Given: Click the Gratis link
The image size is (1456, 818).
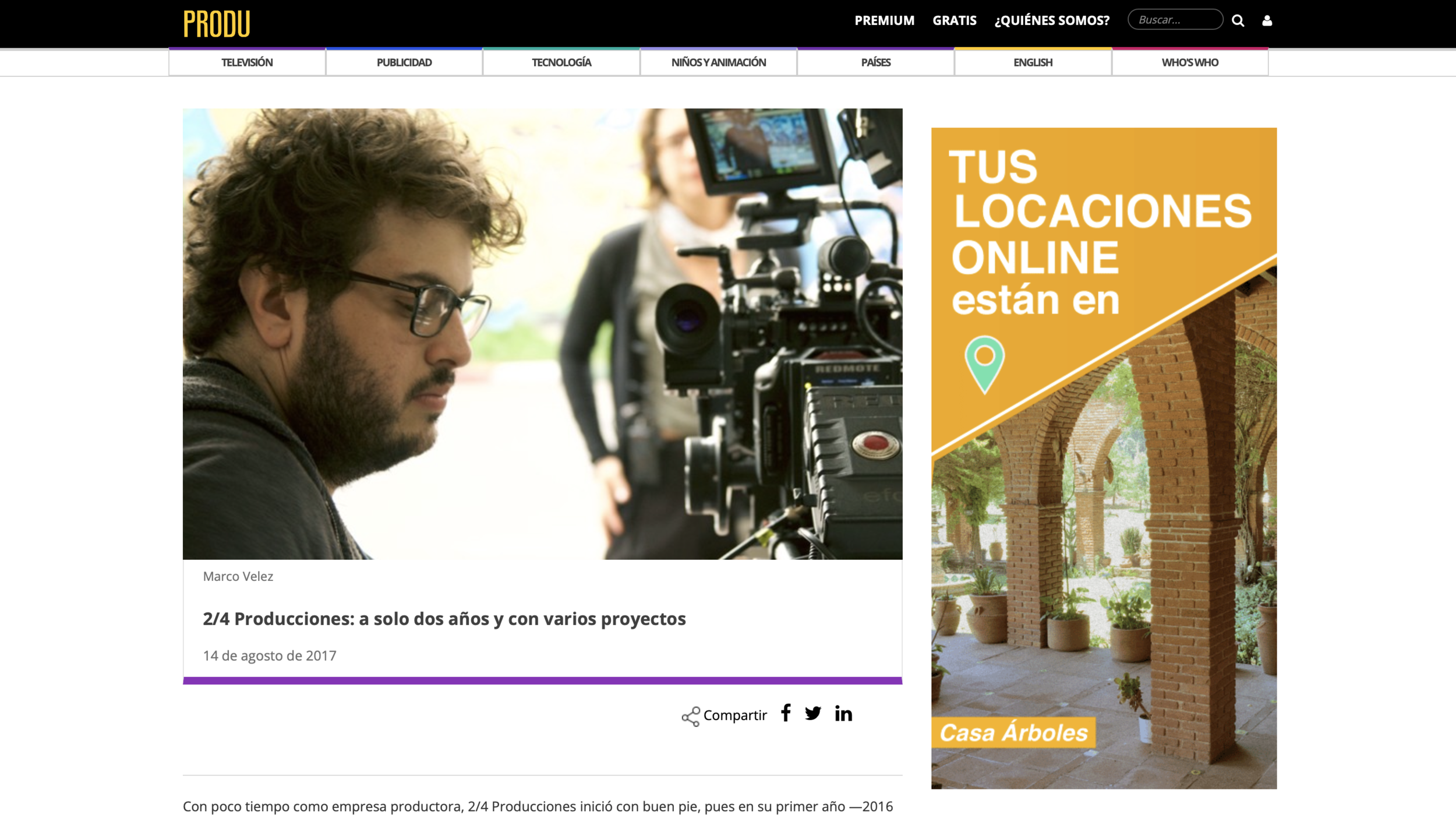Looking at the screenshot, I should coord(954,20).
